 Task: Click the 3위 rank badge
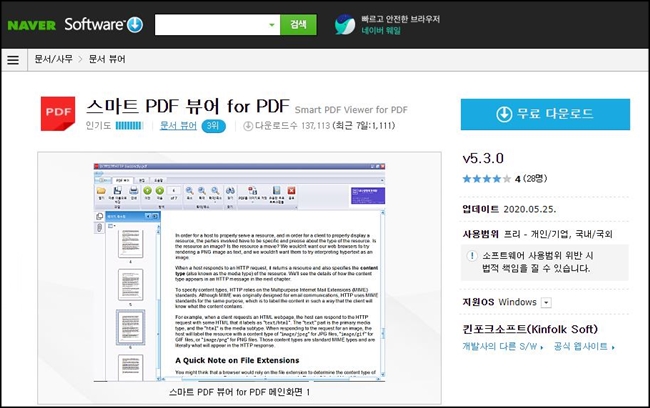[x=213, y=126]
